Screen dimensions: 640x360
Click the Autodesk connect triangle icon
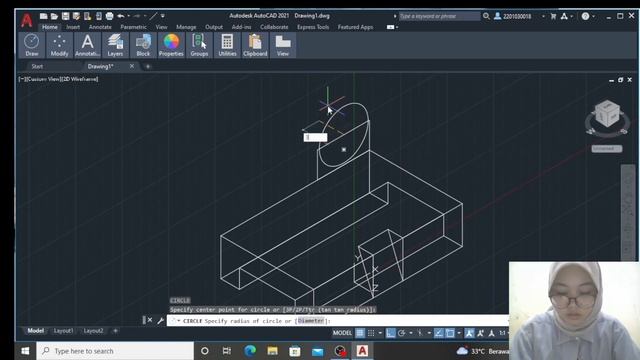pos(564,16)
